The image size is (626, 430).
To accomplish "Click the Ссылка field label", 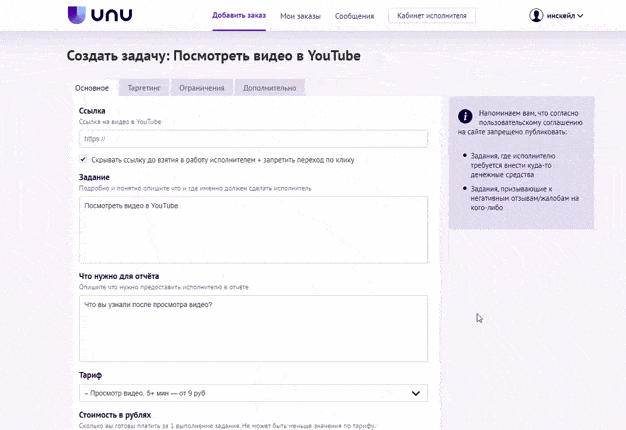I will tap(92, 111).
